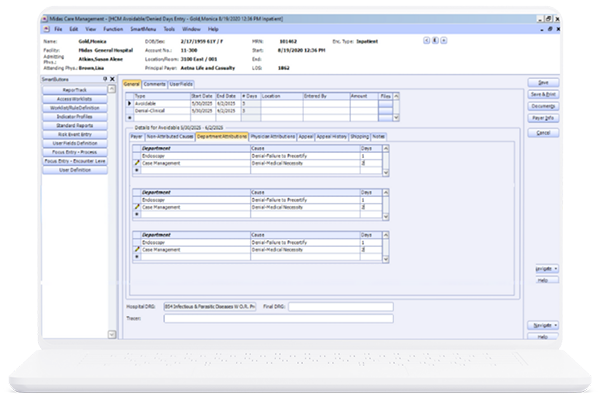Open the Window menu
This screenshot has height=406, width=600.
coord(191,29)
